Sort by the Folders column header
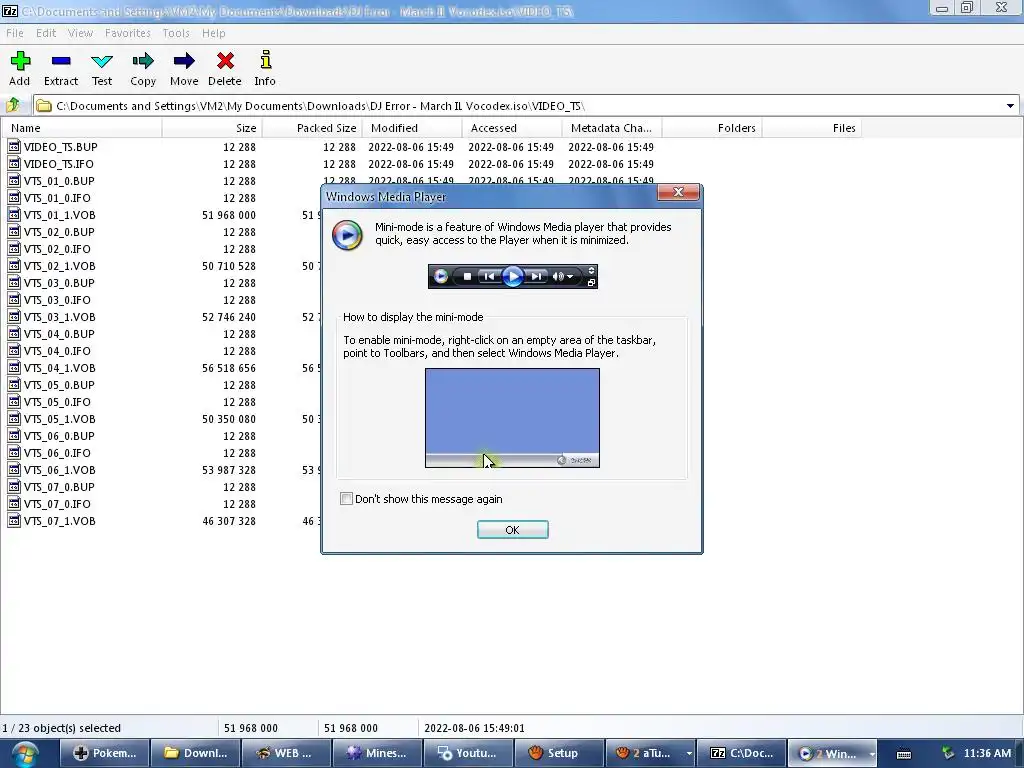Viewport: 1024px width, 768px height. 712,128
